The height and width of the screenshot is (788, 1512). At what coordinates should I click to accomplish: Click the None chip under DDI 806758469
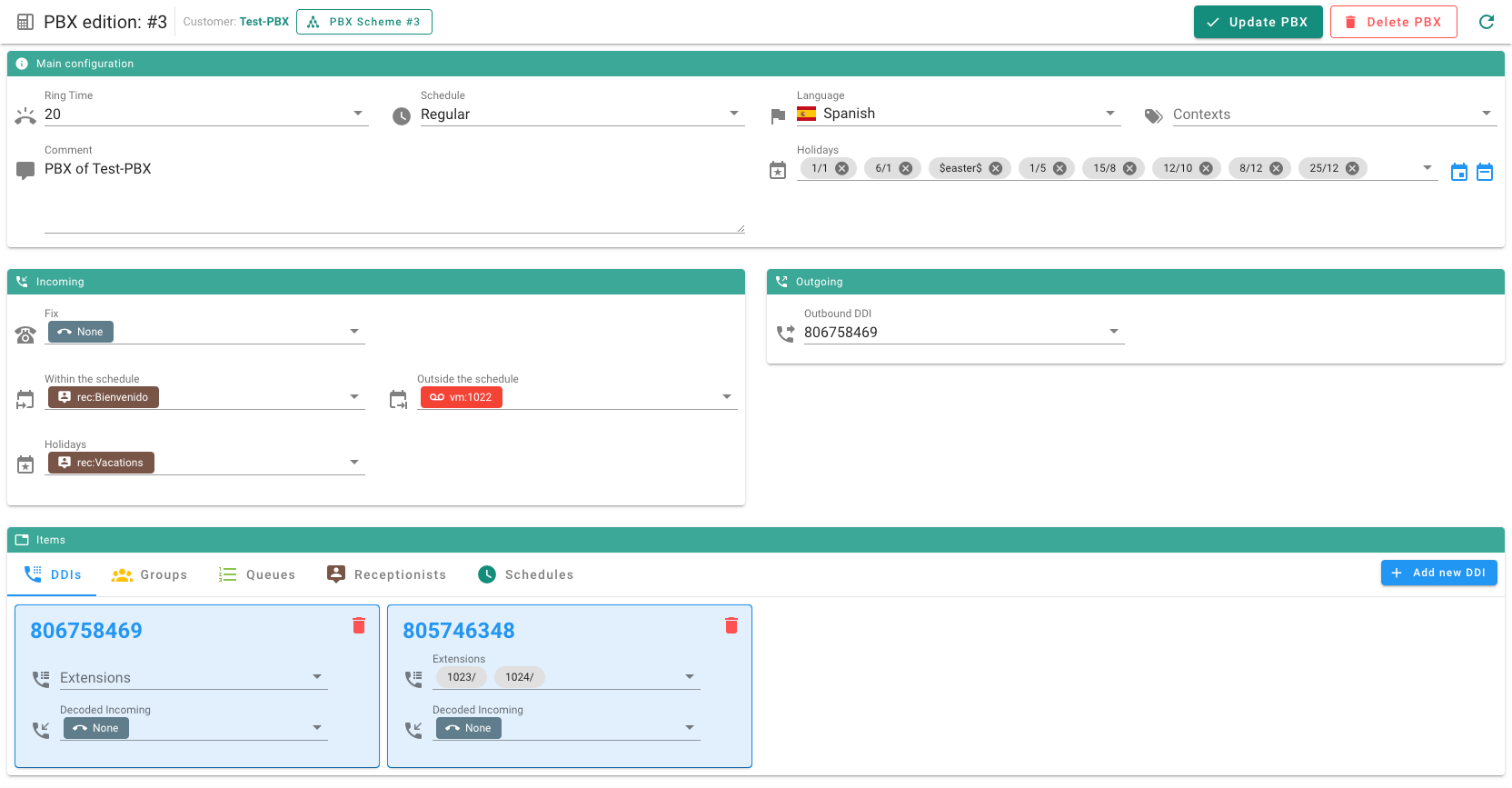click(96, 728)
